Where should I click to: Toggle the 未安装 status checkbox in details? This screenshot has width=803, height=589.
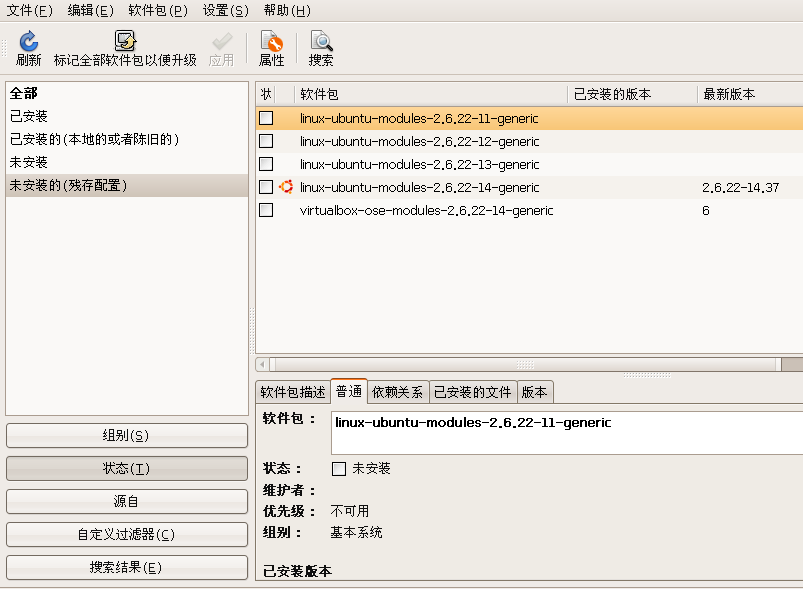[x=339, y=469]
